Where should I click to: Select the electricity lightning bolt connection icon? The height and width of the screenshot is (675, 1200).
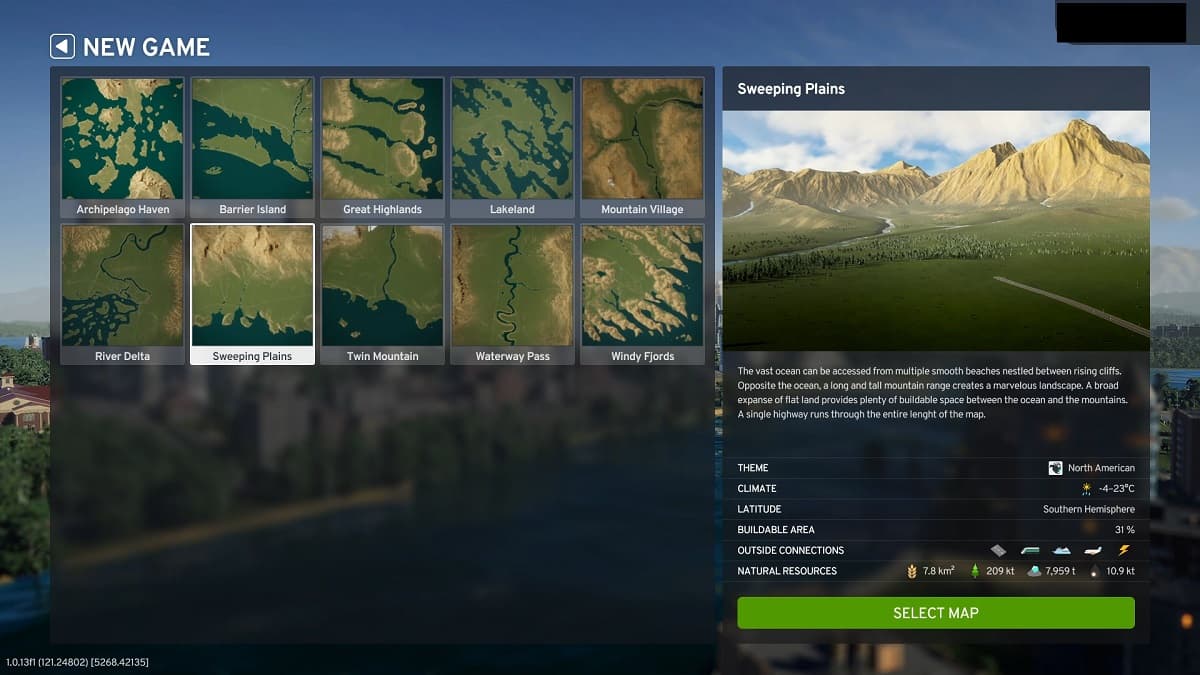pos(1123,550)
